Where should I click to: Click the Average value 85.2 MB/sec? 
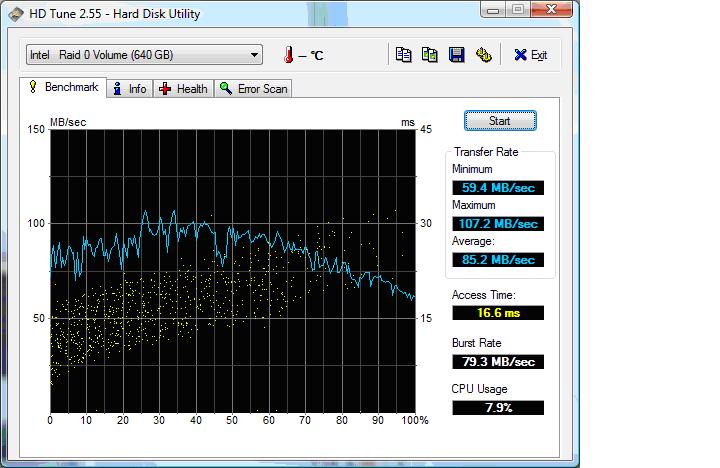[498, 259]
